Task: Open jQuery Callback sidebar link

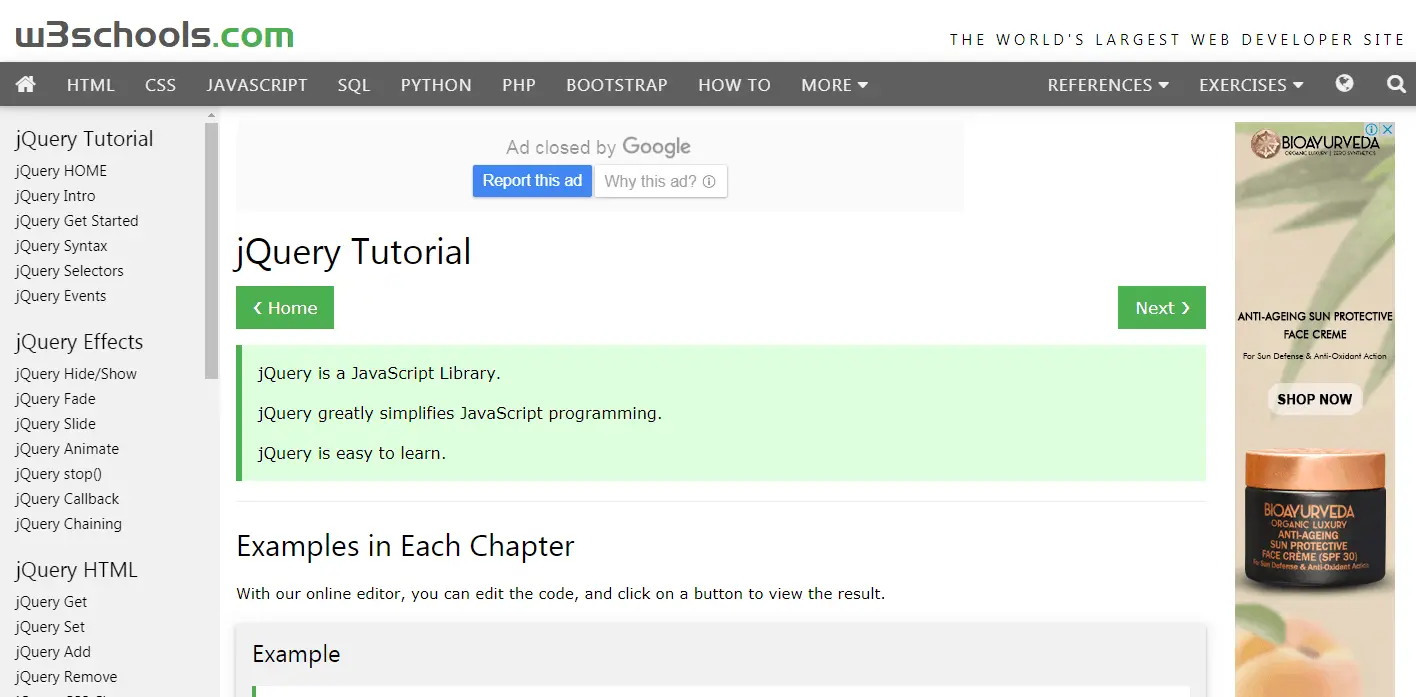Action: 67,499
